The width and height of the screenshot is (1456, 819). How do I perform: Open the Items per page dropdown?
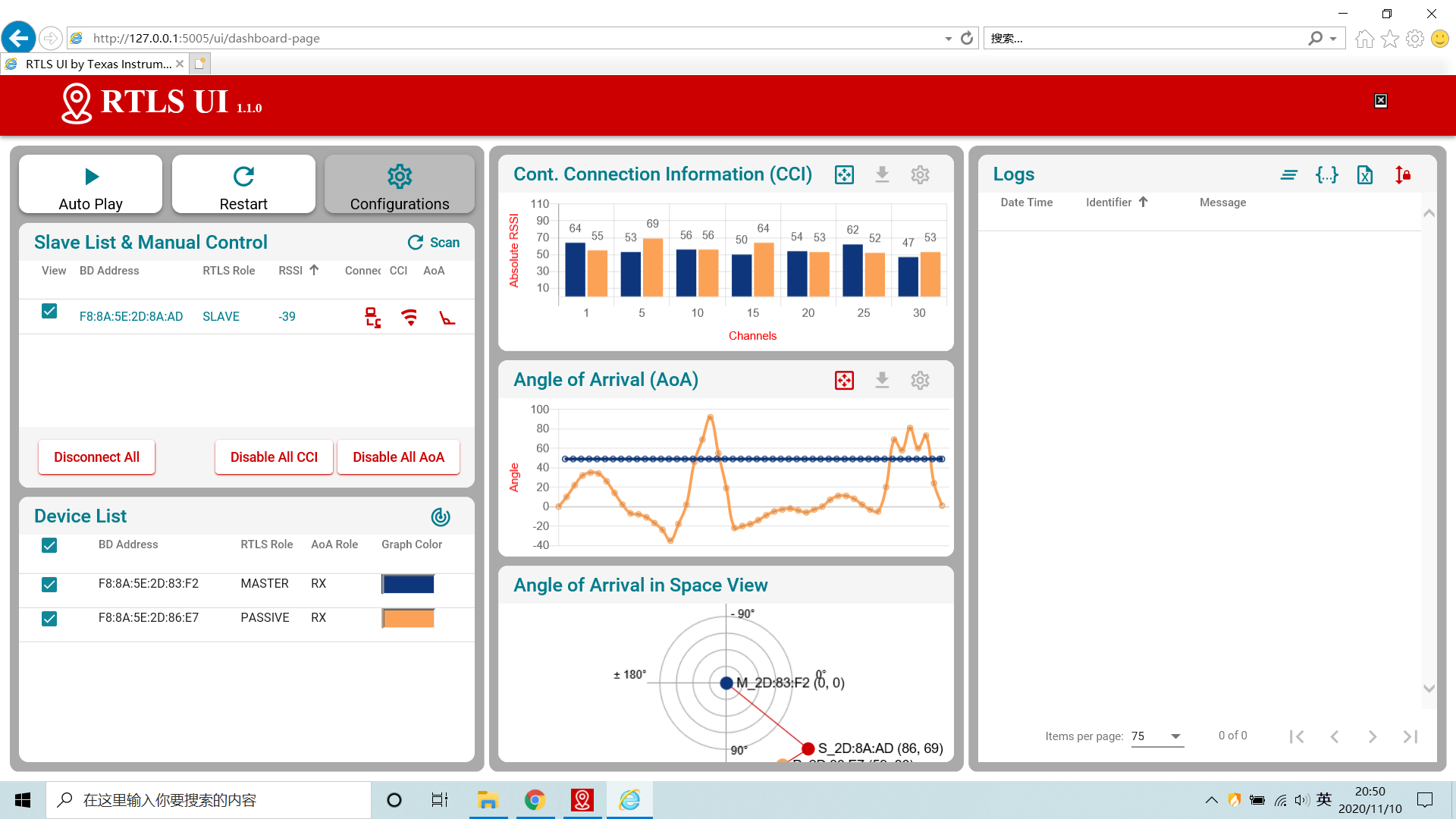point(1157,736)
